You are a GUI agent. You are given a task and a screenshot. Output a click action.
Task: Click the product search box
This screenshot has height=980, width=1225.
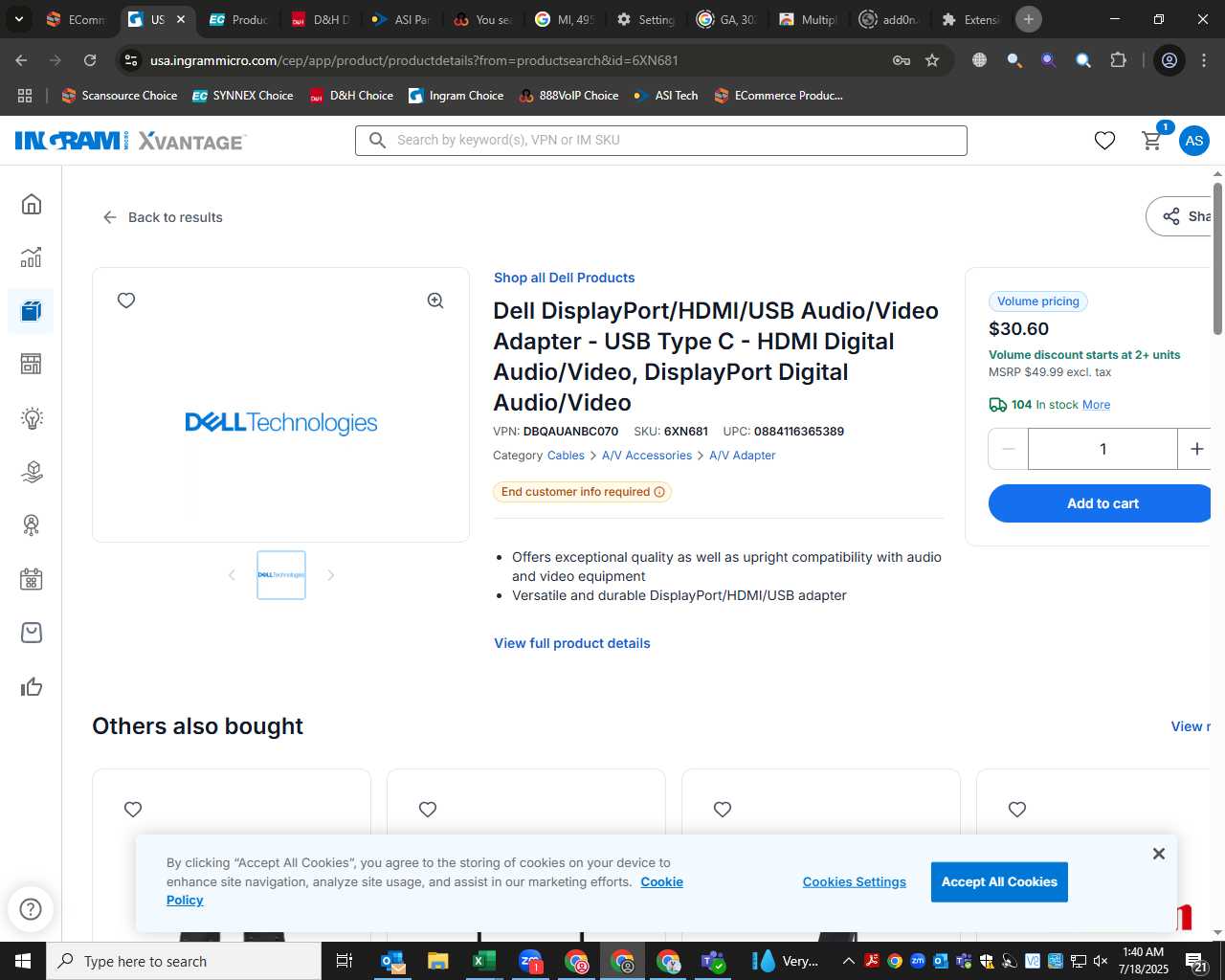click(661, 140)
